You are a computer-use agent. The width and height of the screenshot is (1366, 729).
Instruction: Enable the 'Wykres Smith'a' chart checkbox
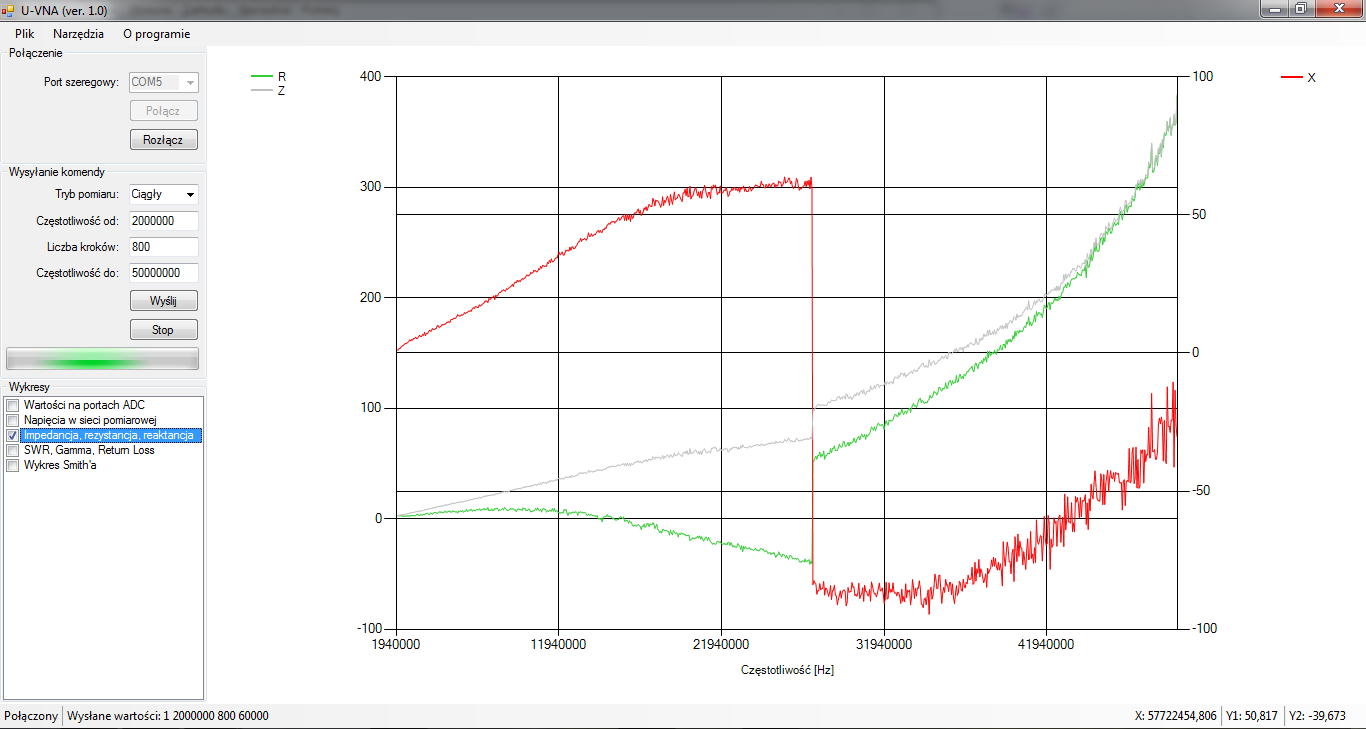(x=12, y=465)
